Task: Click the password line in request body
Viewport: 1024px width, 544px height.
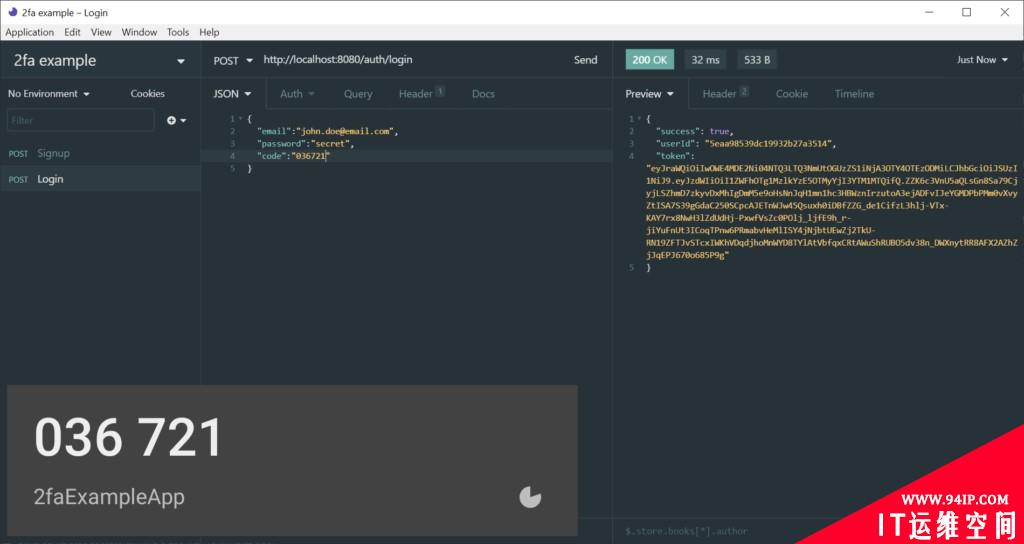Action: 305,144
